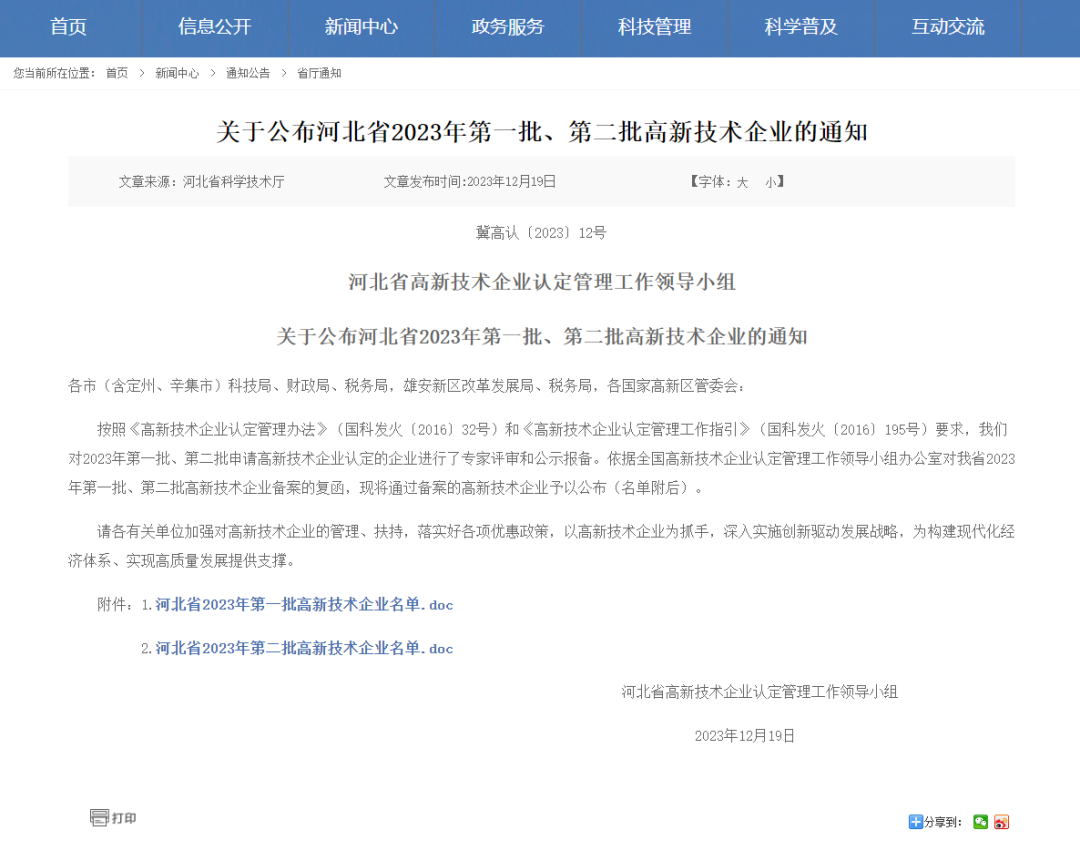
Task: Select 政务服务 in the navigation bar
Action: (x=508, y=27)
